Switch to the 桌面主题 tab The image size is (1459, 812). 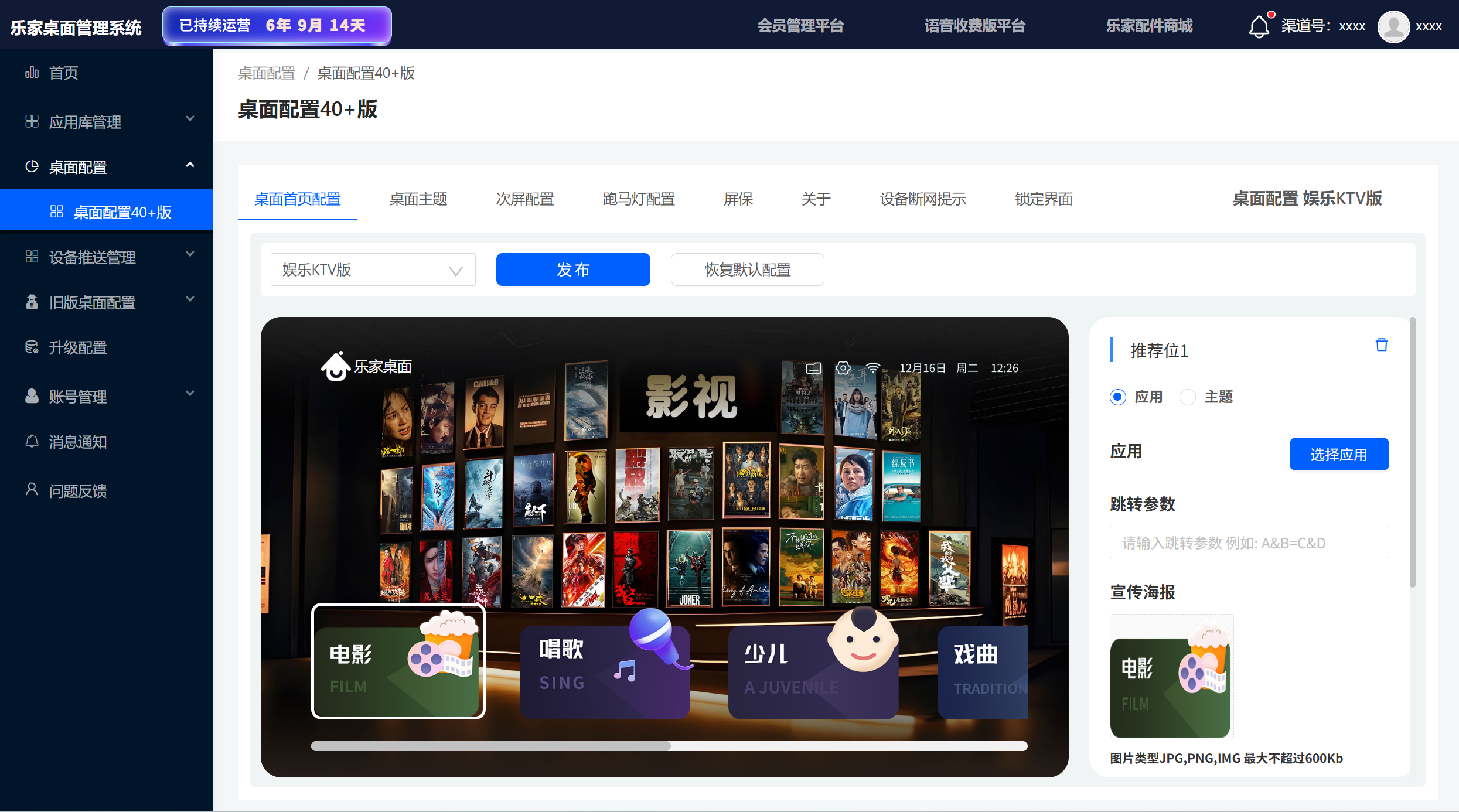click(418, 199)
